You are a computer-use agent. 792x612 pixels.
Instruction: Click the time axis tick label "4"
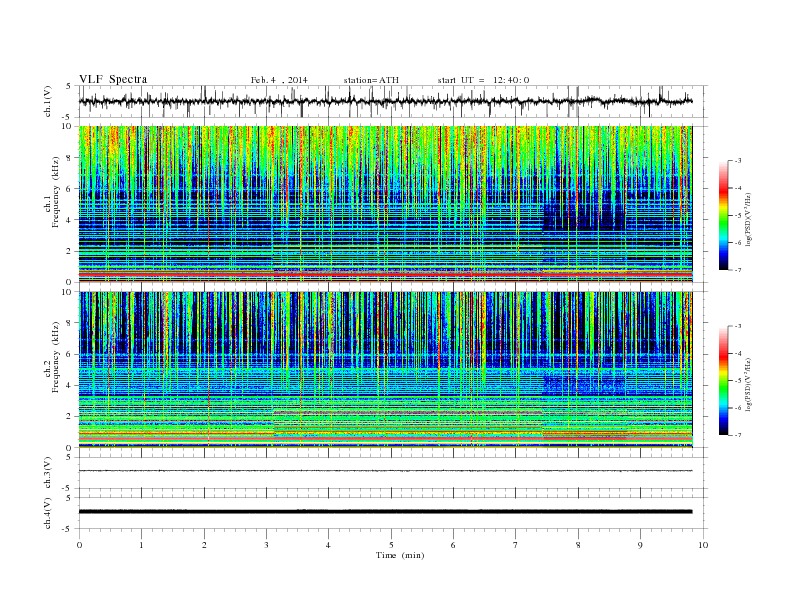tap(328, 545)
